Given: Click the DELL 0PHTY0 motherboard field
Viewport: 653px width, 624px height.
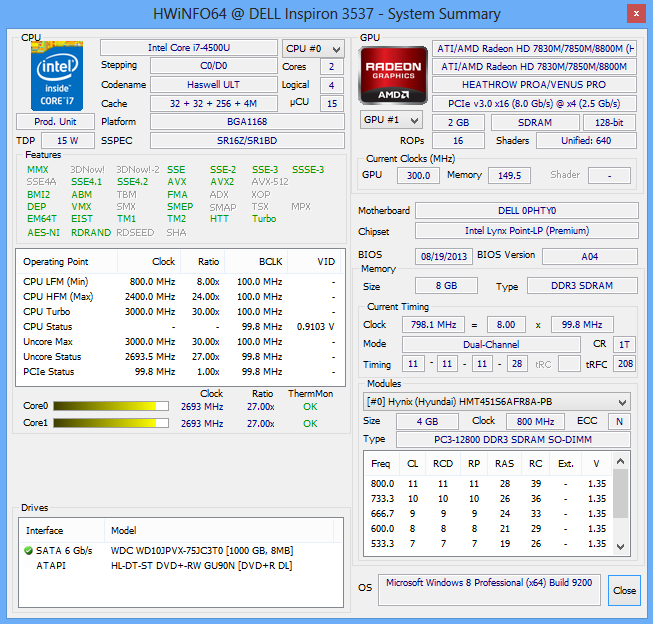Looking at the screenshot, I should pos(527,211).
